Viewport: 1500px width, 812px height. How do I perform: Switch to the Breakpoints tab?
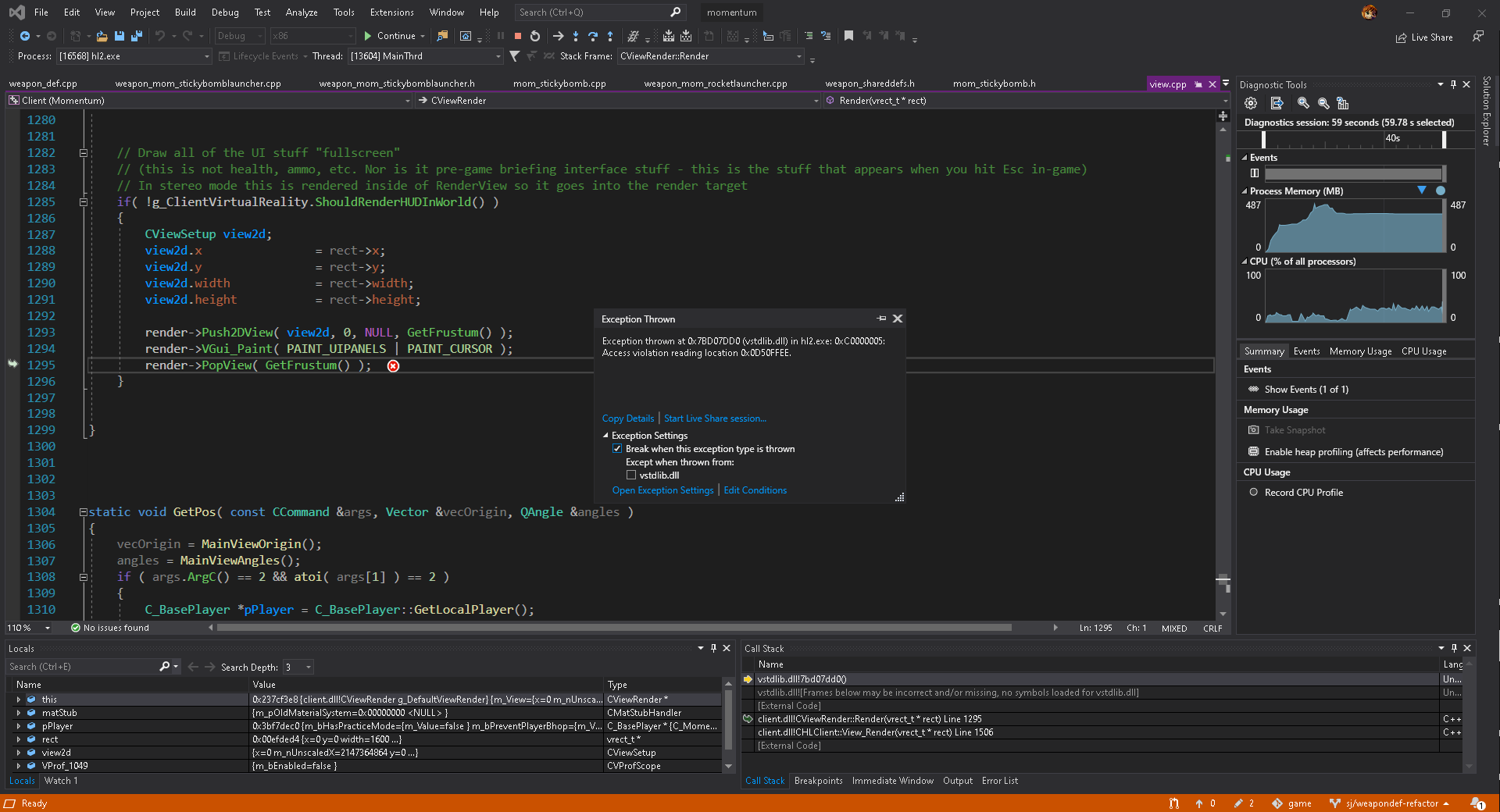(x=818, y=781)
